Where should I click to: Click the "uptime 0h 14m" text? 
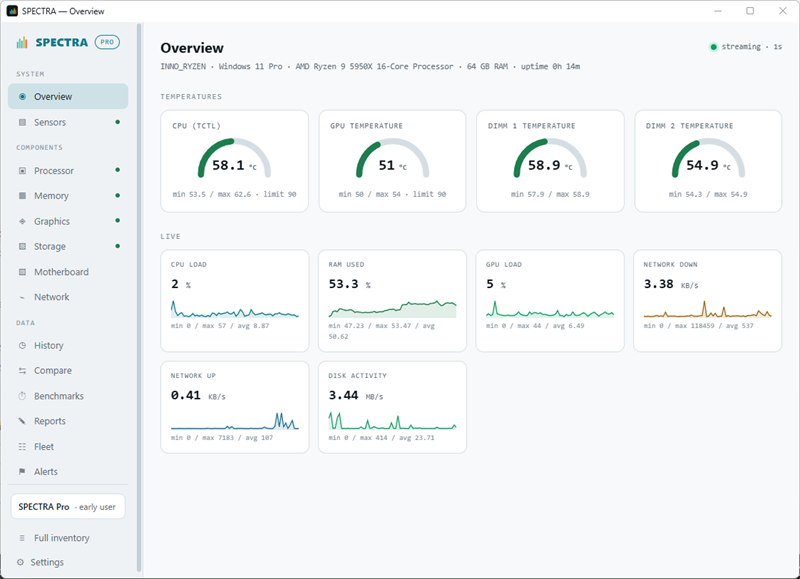(550, 66)
